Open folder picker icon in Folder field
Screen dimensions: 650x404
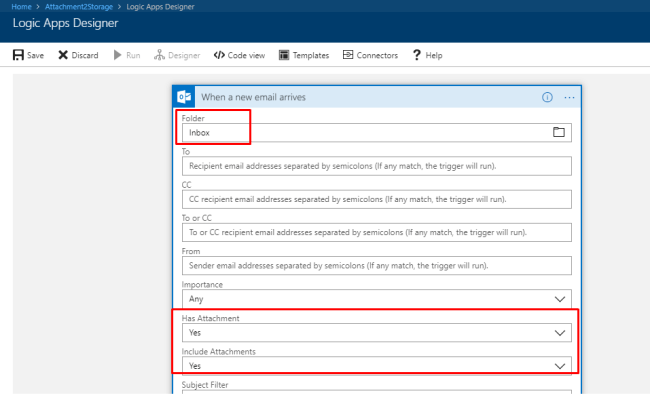click(x=559, y=132)
